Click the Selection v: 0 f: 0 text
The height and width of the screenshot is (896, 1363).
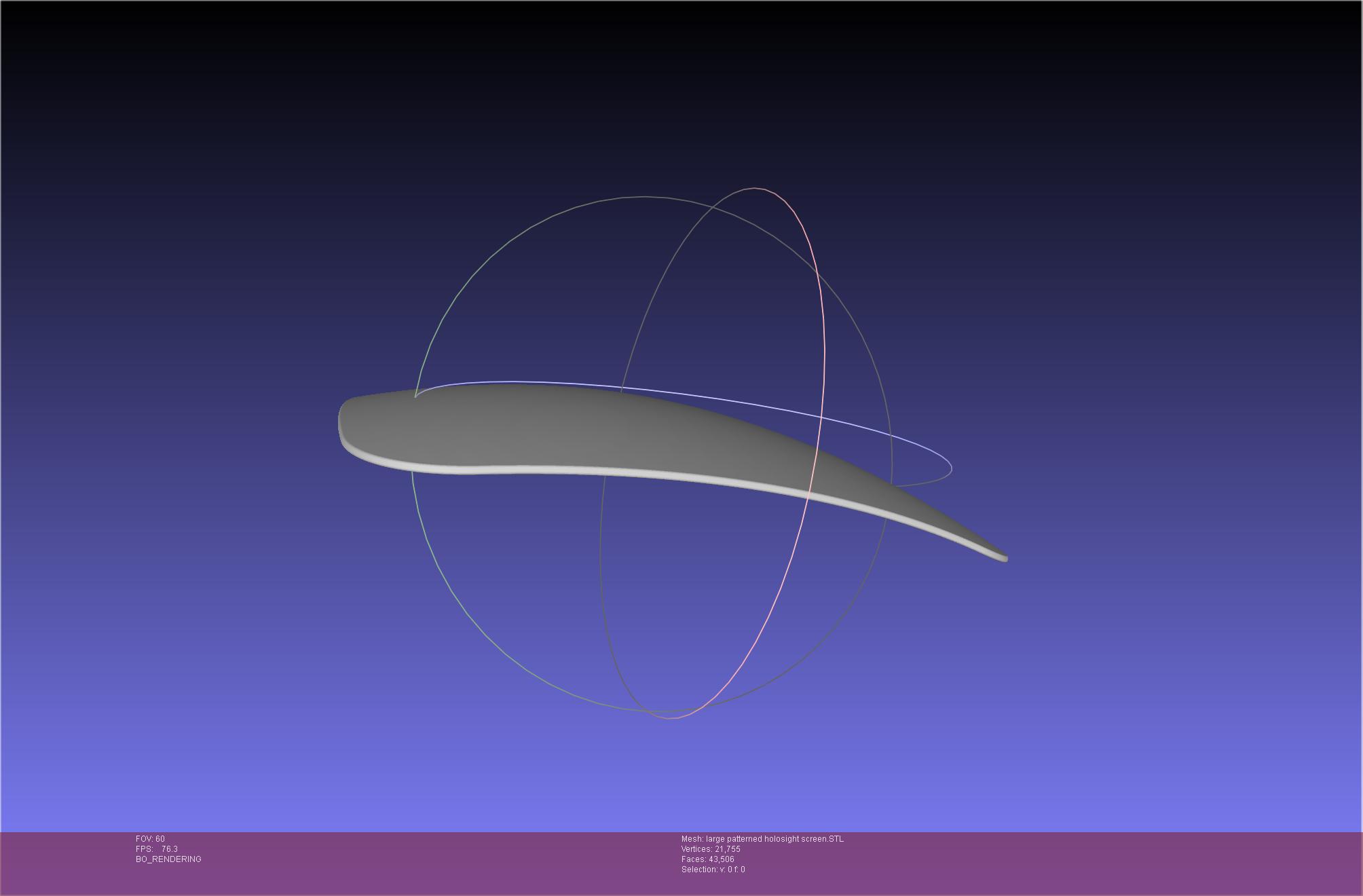(x=713, y=870)
